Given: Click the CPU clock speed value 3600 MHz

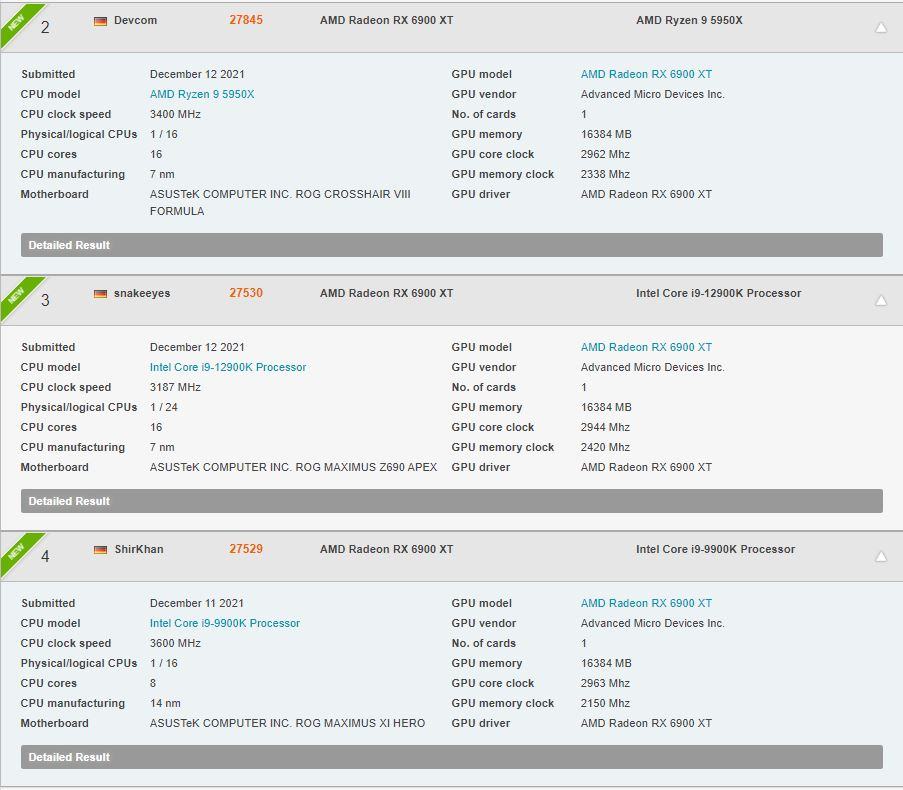Looking at the screenshot, I should 175,643.
